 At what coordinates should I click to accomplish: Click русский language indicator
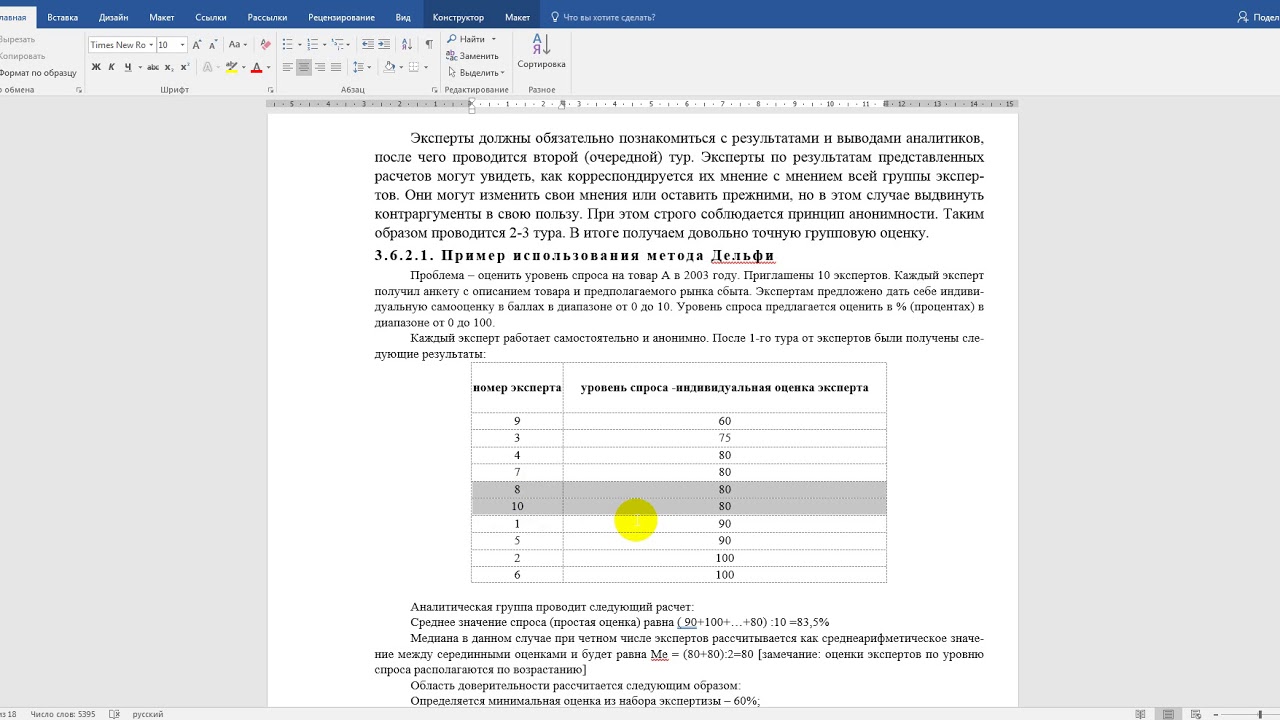[x=148, y=714]
